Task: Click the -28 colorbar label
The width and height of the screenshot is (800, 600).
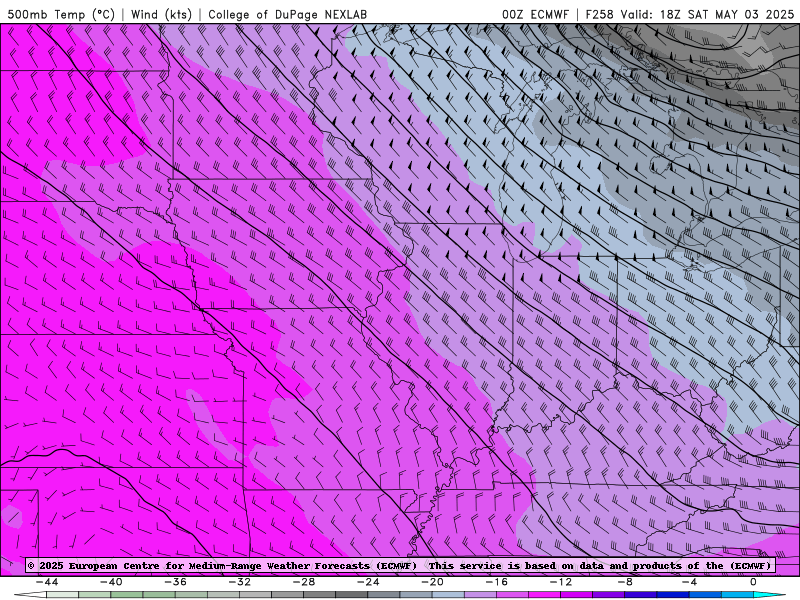Action: coord(304,582)
